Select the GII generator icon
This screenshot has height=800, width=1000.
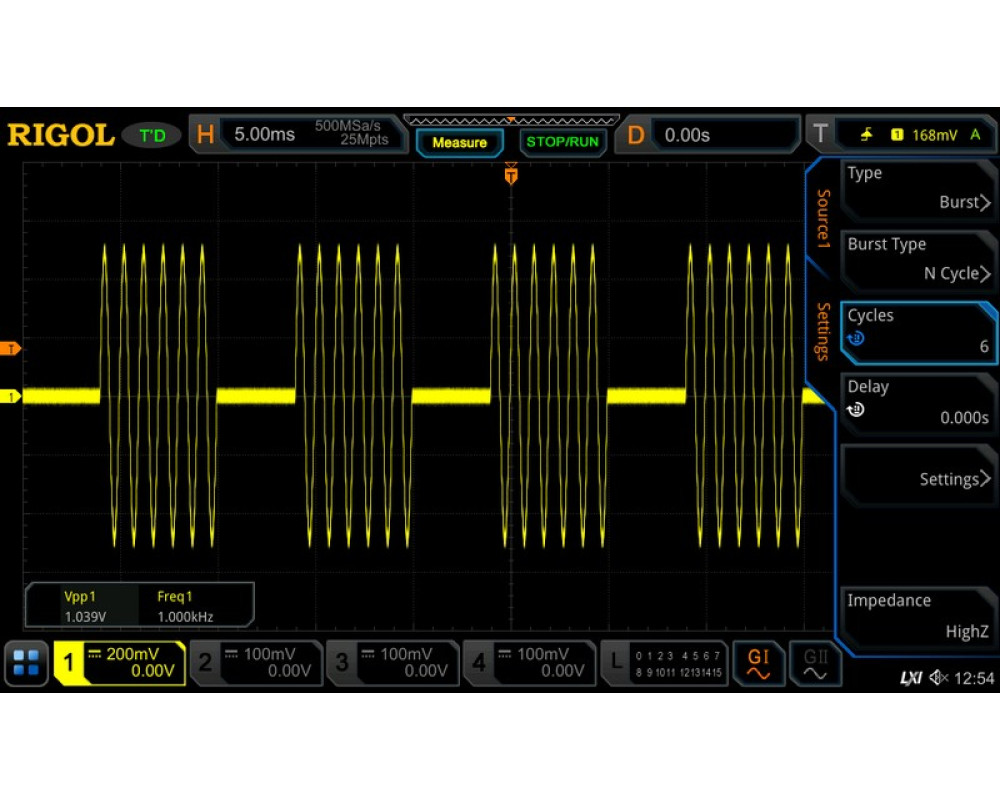point(815,663)
